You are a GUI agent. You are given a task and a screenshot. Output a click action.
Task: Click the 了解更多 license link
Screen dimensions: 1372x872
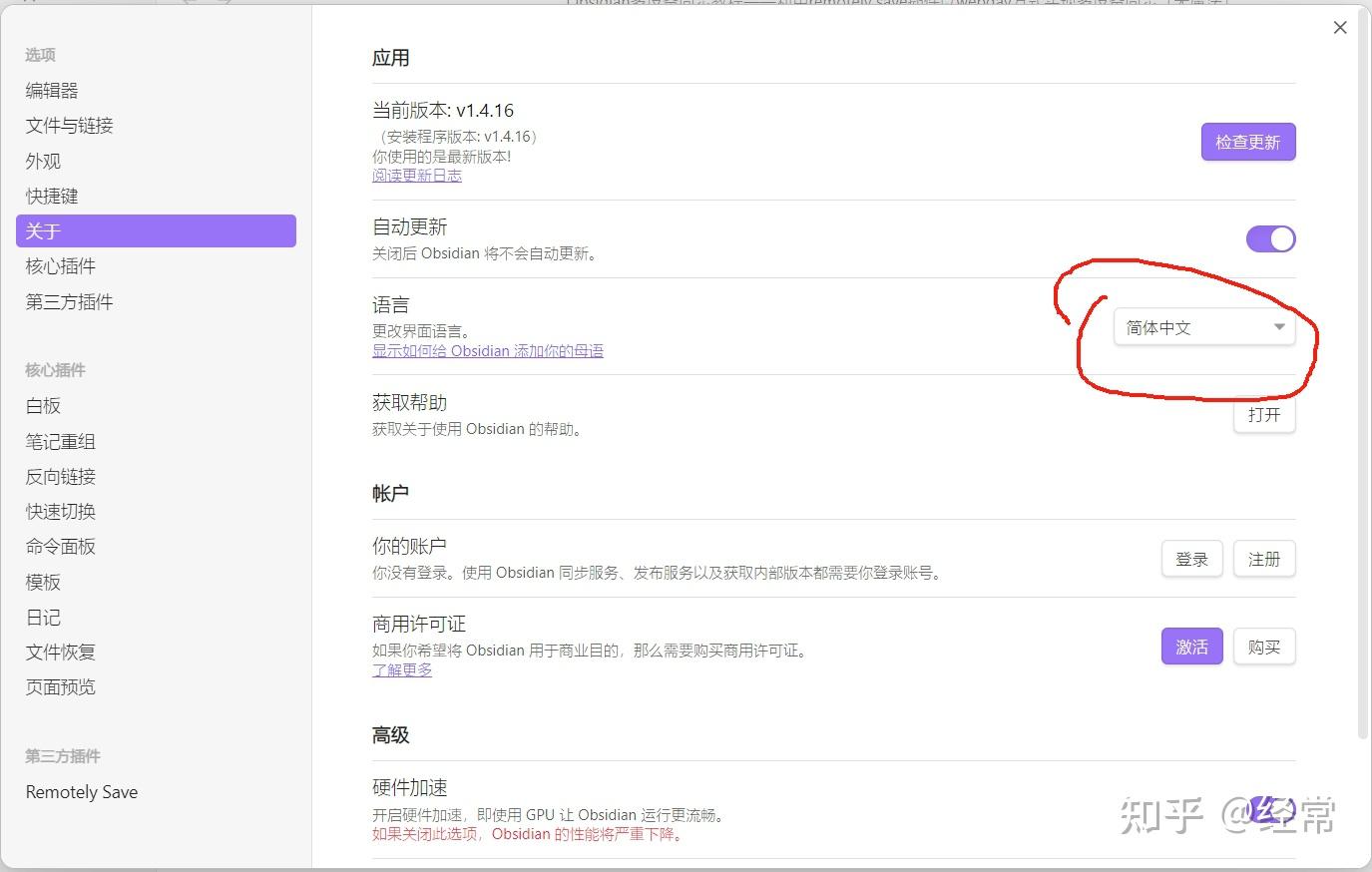(401, 669)
